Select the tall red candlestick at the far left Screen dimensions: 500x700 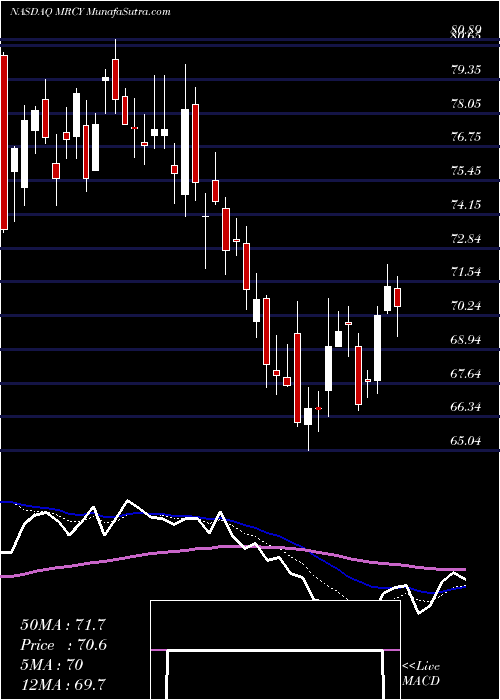[x=4, y=142]
